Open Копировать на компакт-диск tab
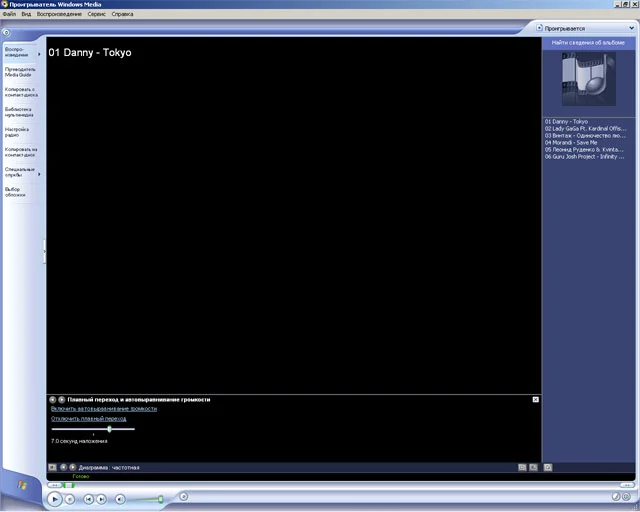640x512 pixels. 21,152
